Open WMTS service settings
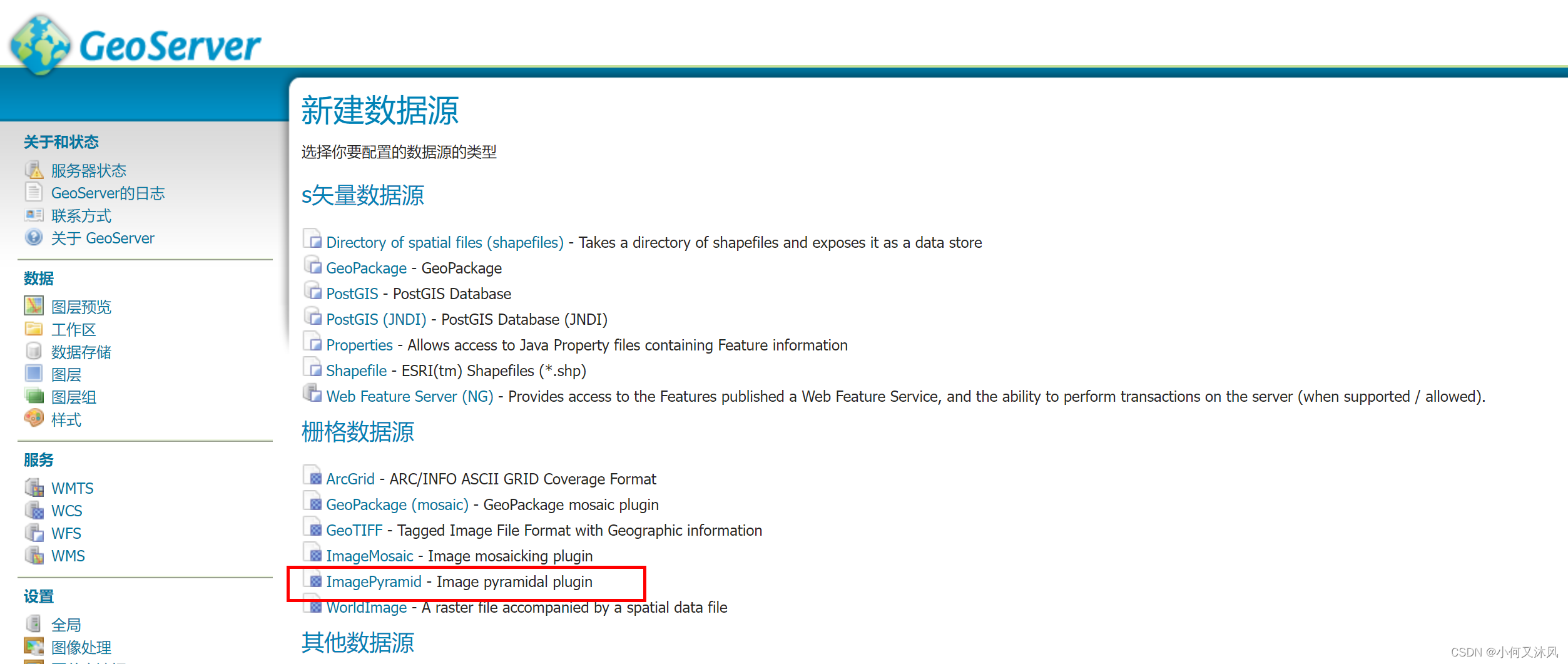Image resolution: width=1568 pixels, height=664 pixels. pyautogui.click(x=73, y=488)
